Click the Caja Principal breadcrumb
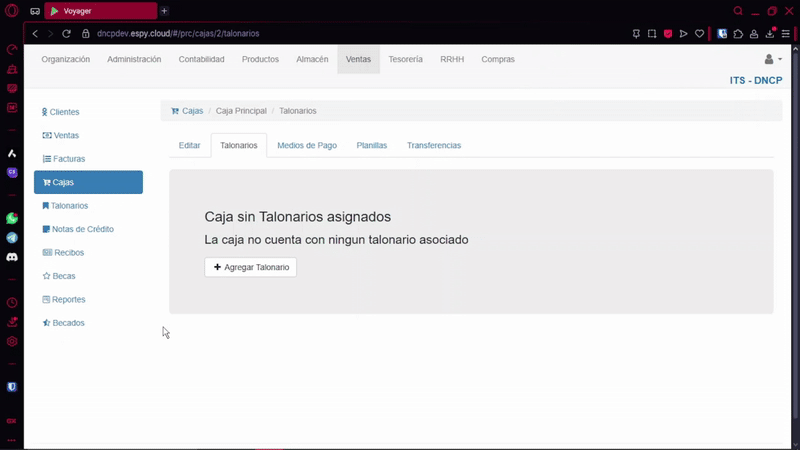This screenshot has height=450, width=800. coord(241,111)
